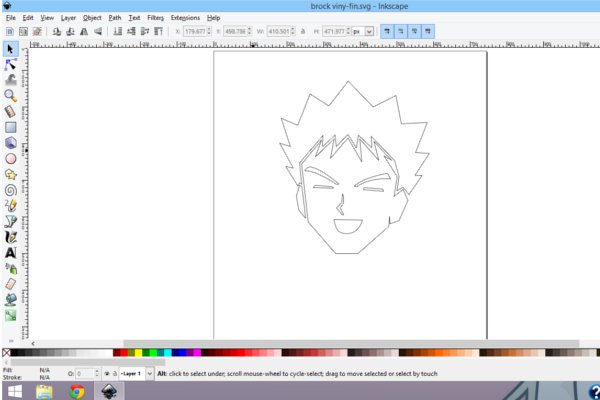600x400 pixels.
Task: Flip selection vertically
Action: point(98,31)
